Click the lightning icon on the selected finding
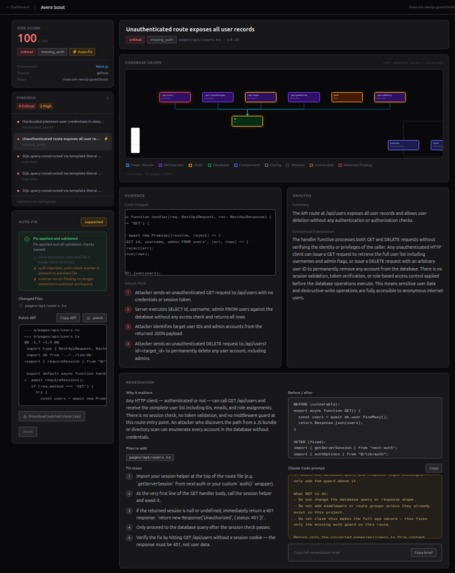 (x=106, y=139)
